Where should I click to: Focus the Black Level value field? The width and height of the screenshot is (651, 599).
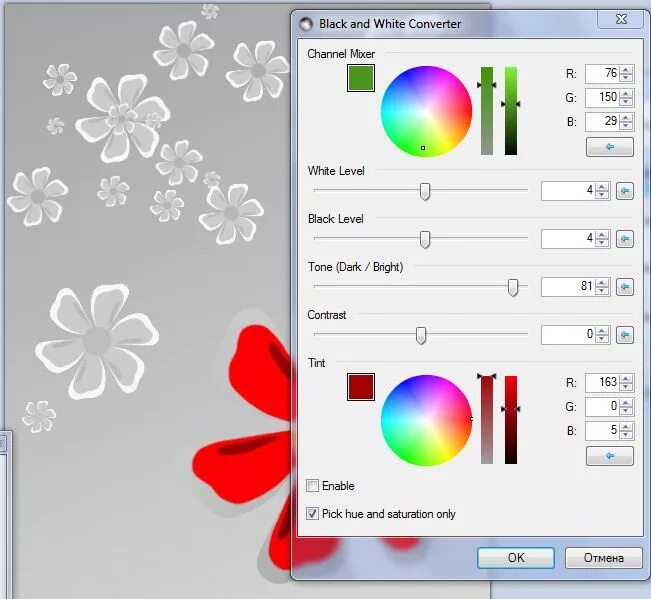pos(568,239)
